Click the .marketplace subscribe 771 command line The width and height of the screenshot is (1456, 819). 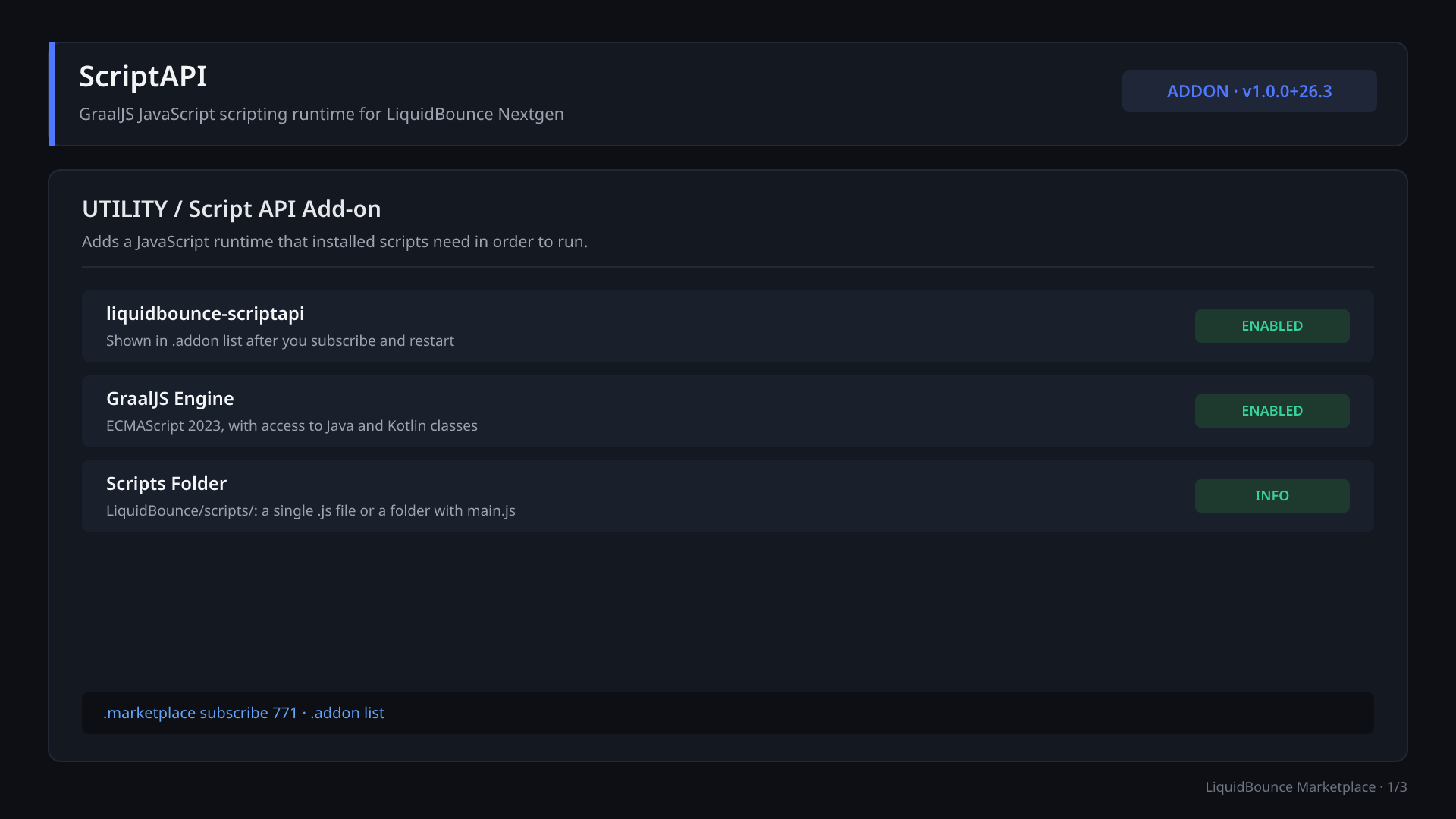point(728,713)
